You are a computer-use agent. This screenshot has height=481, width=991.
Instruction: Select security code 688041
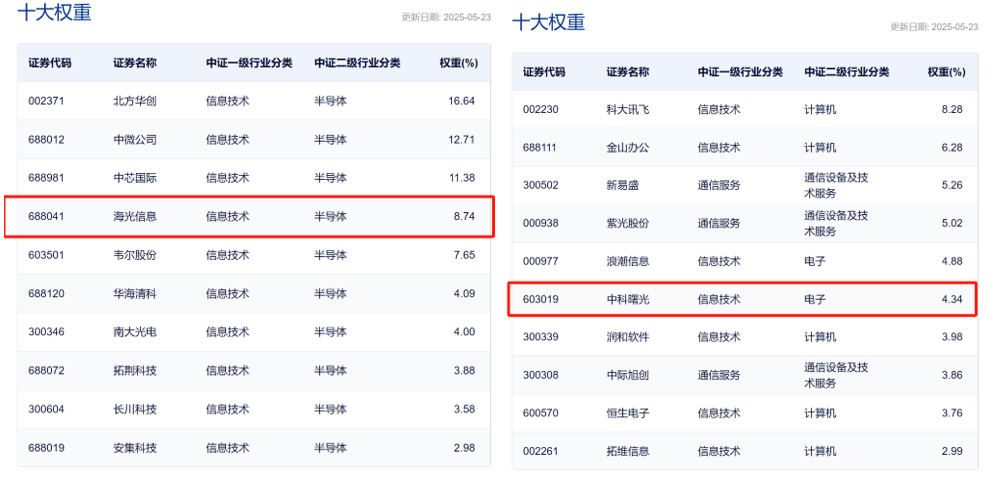pyautogui.click(x=46, y=216)
